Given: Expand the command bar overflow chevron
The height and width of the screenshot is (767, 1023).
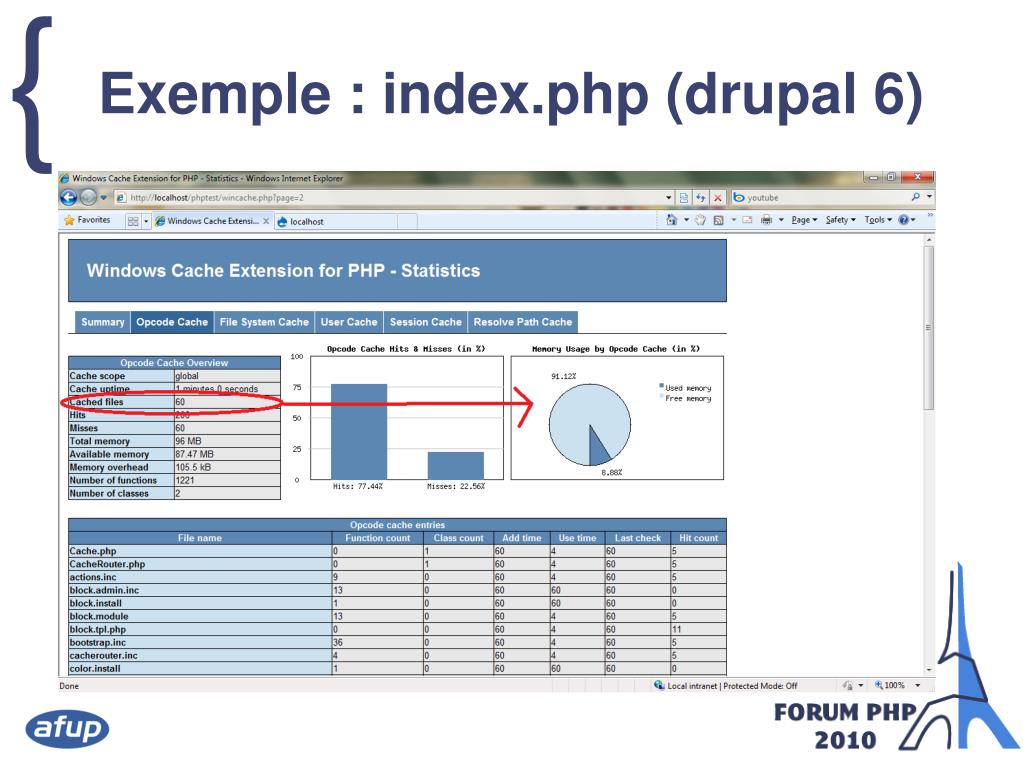Looking at the screenshot, I should coord(930,215).
